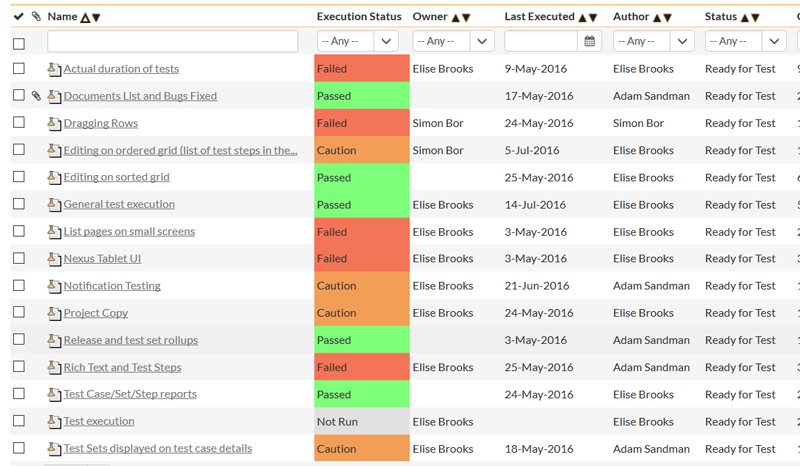The width and height of the screenshot is (800, 466).
Task: Open the Rich Text and Test Steps link
Action: click(122, 367)
